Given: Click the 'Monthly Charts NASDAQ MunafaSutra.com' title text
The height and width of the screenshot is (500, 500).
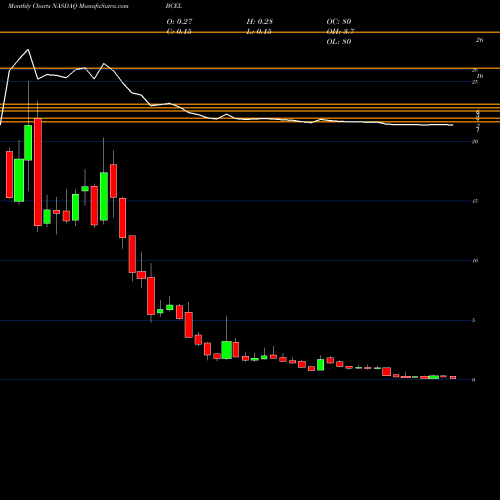Looking at the screenshot, I should pyautogui.click(x=68, y=6).
